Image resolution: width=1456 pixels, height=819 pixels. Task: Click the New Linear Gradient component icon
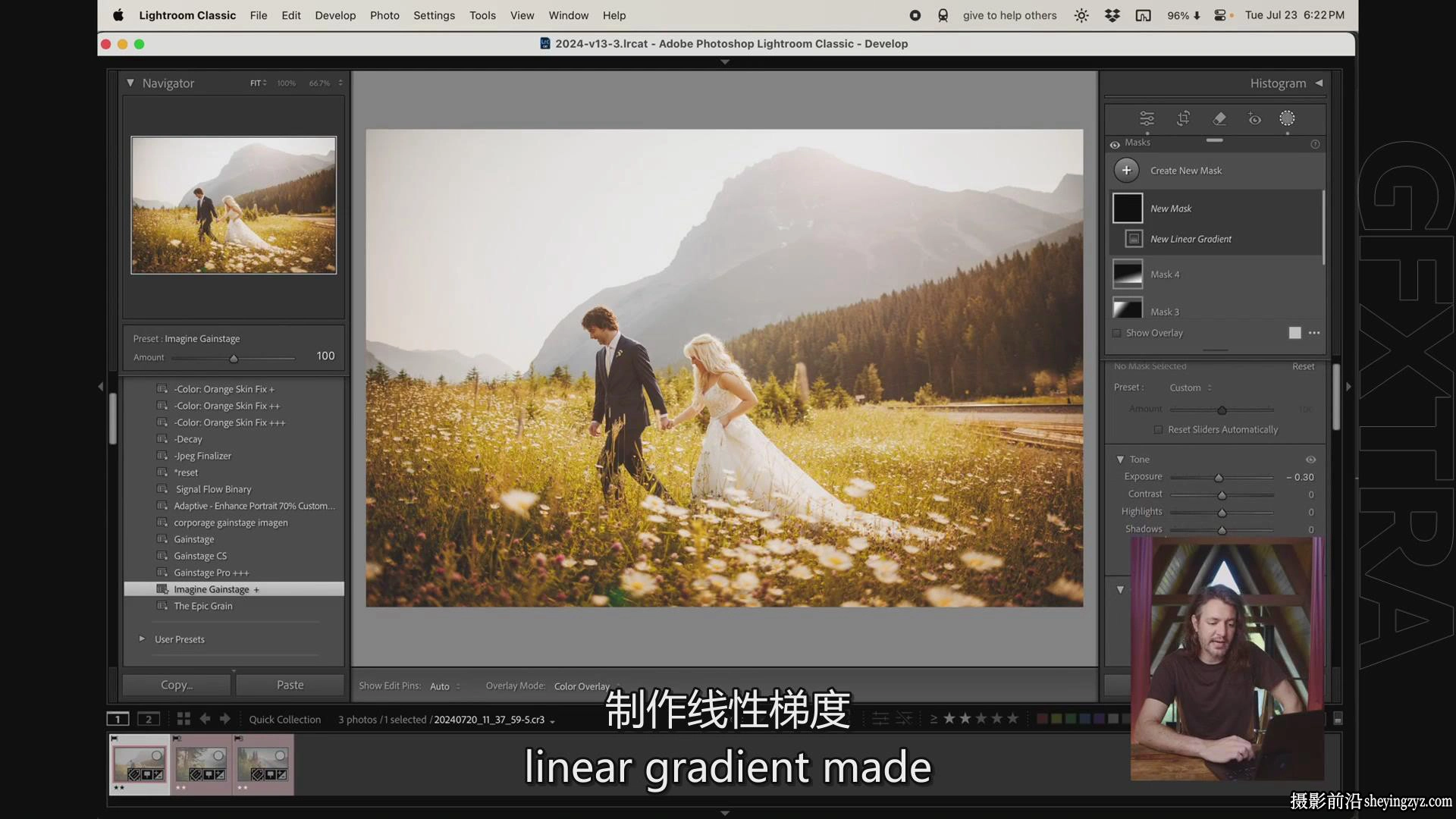[1134, 239]
